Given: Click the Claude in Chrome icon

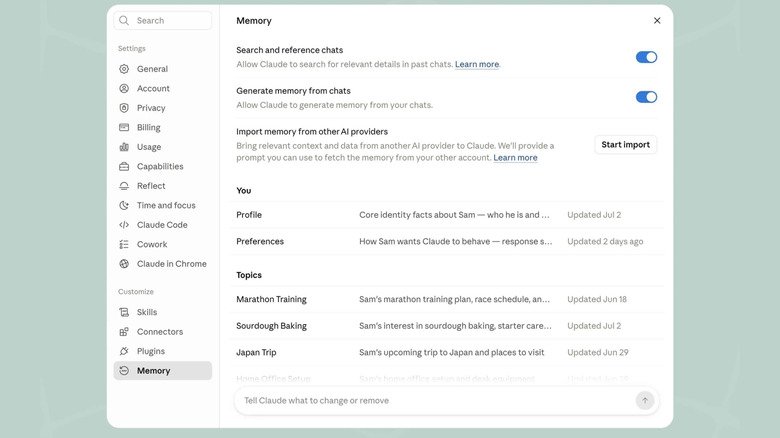Looking at the screenshot, I should (x=124, y=264).
